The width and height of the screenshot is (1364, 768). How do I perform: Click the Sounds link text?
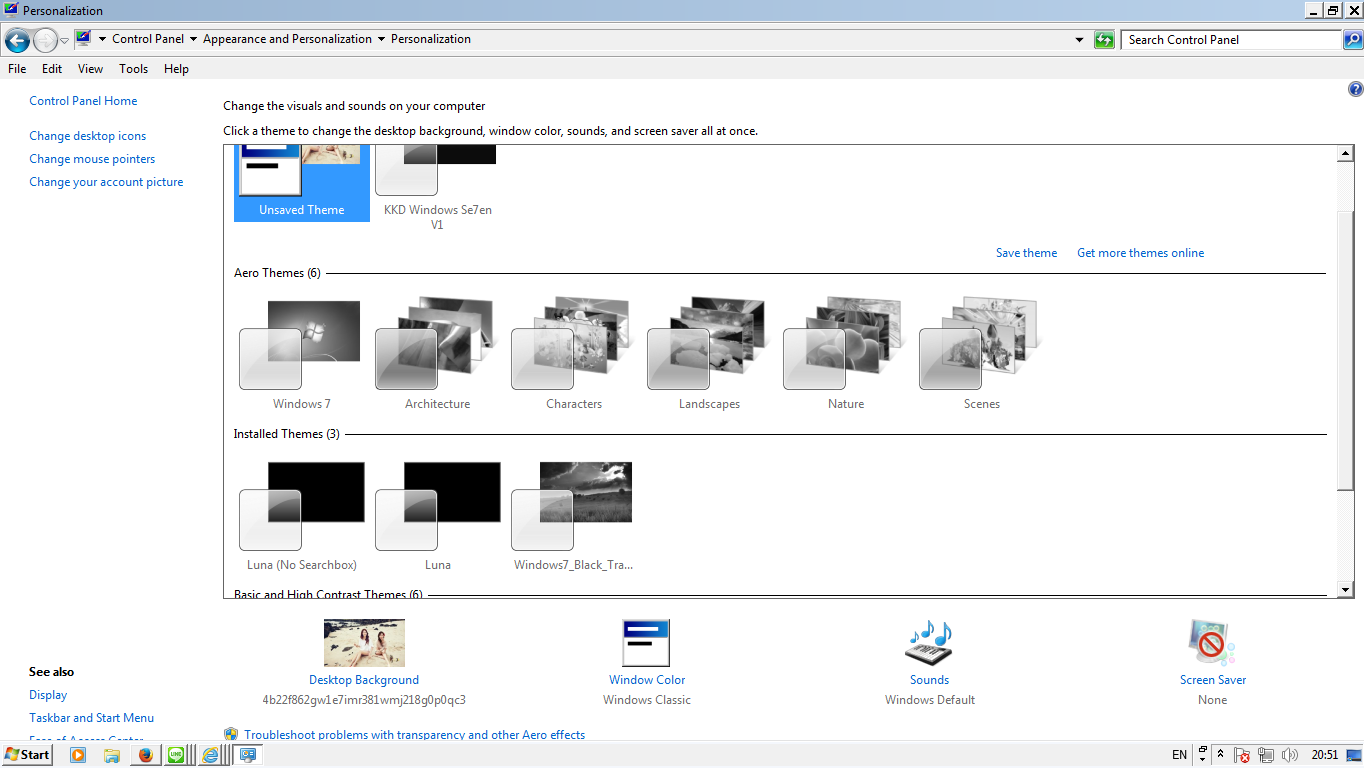click(x=929, y=680)
